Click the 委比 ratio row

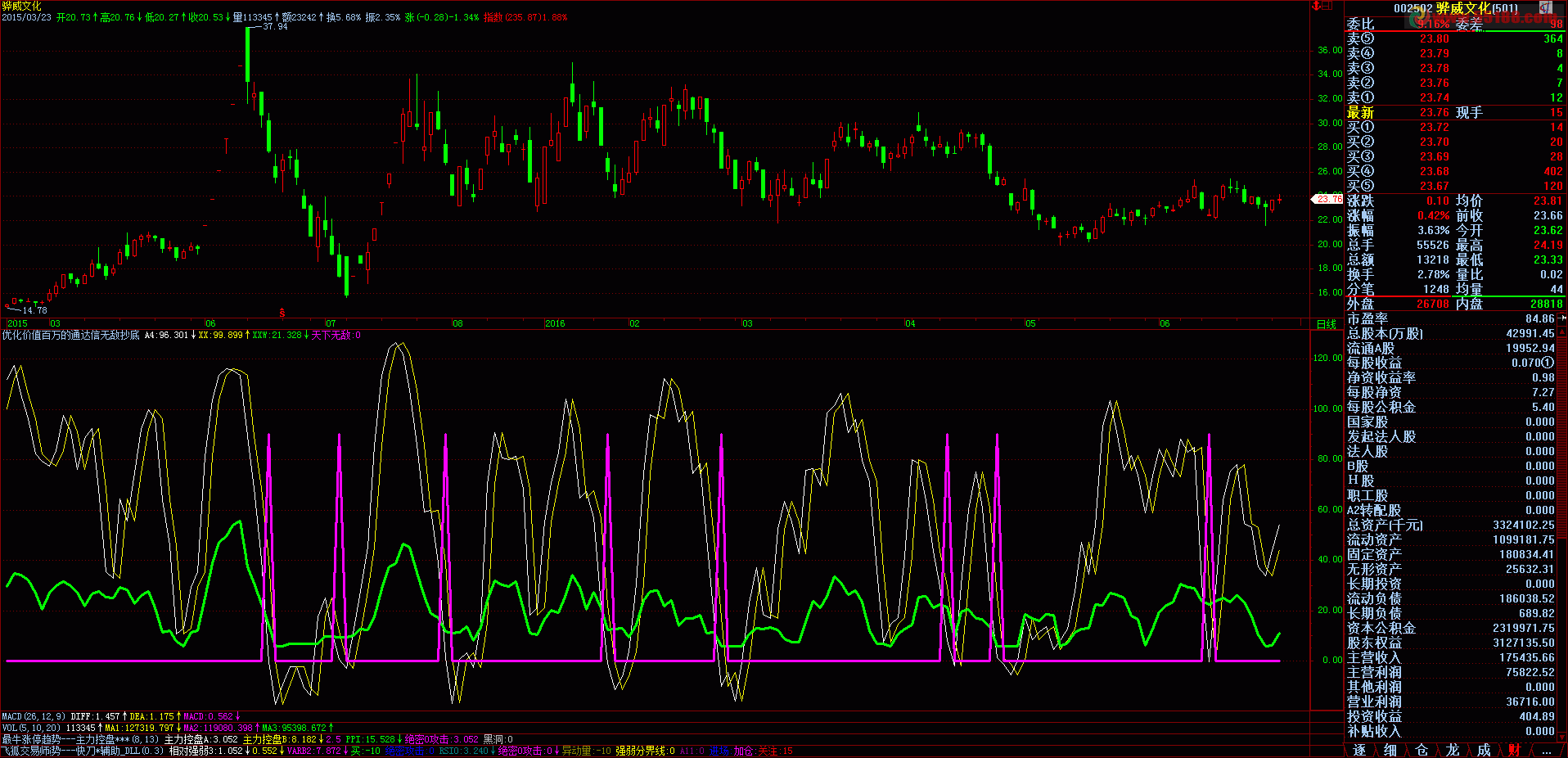click(1455, 24)
